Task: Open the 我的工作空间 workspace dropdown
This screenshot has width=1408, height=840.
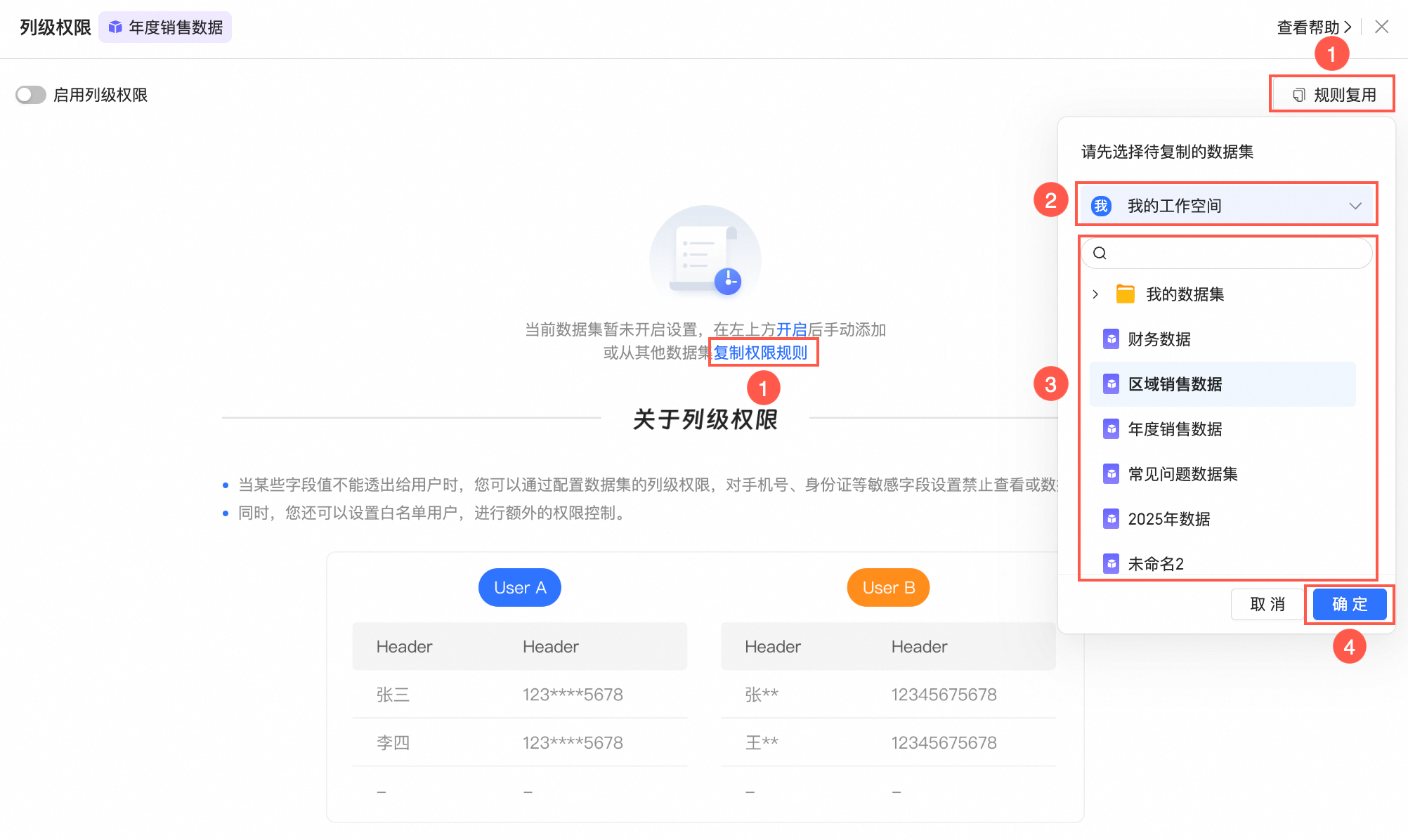Action: point(1225,206)
